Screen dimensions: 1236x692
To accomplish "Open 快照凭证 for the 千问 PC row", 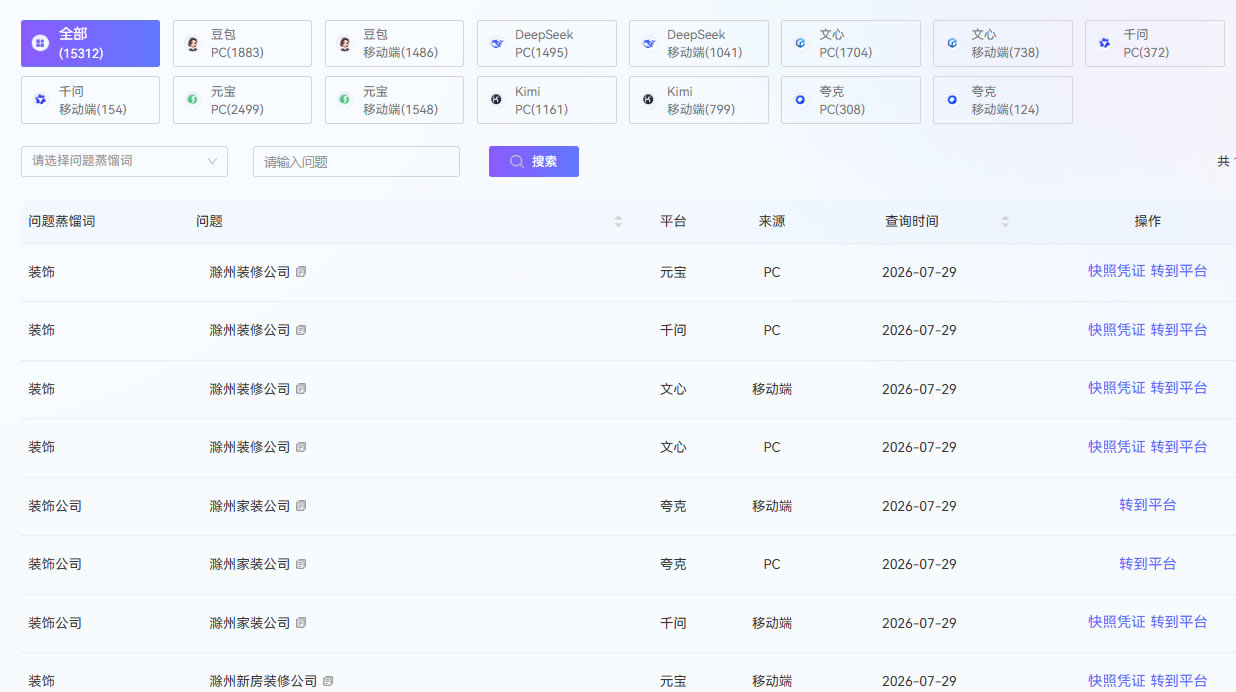I will pos(1116,329).
